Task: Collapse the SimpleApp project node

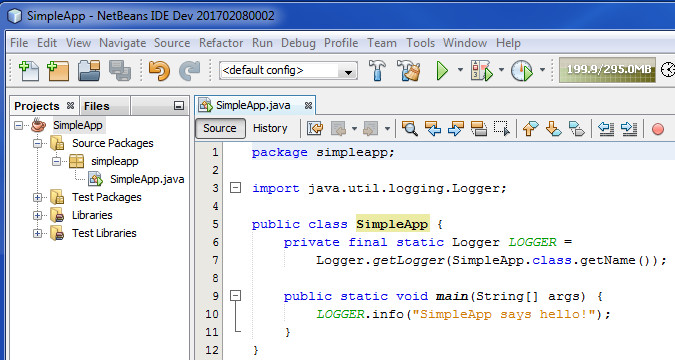Action: (x=19, y=126)
